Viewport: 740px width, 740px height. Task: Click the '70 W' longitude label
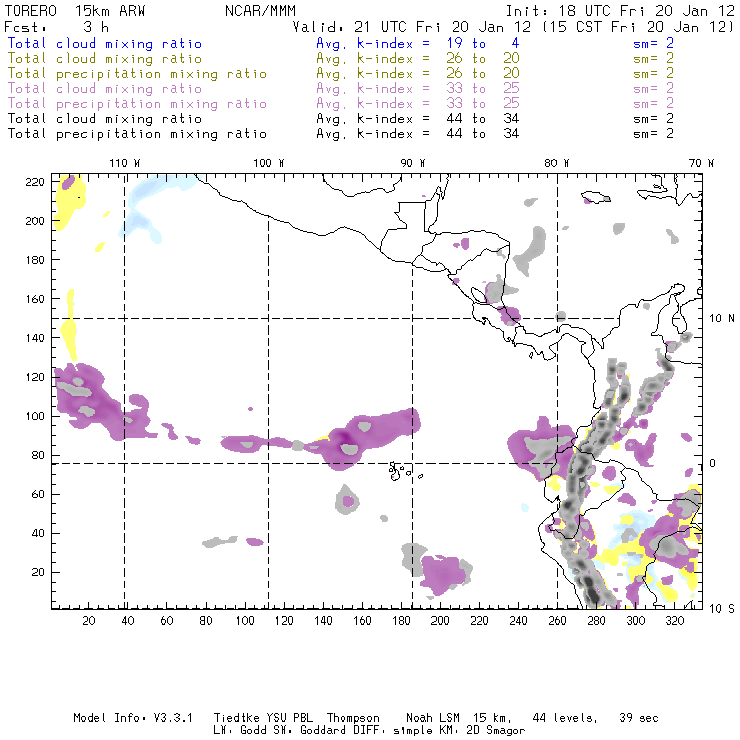(x=701, y=163)
